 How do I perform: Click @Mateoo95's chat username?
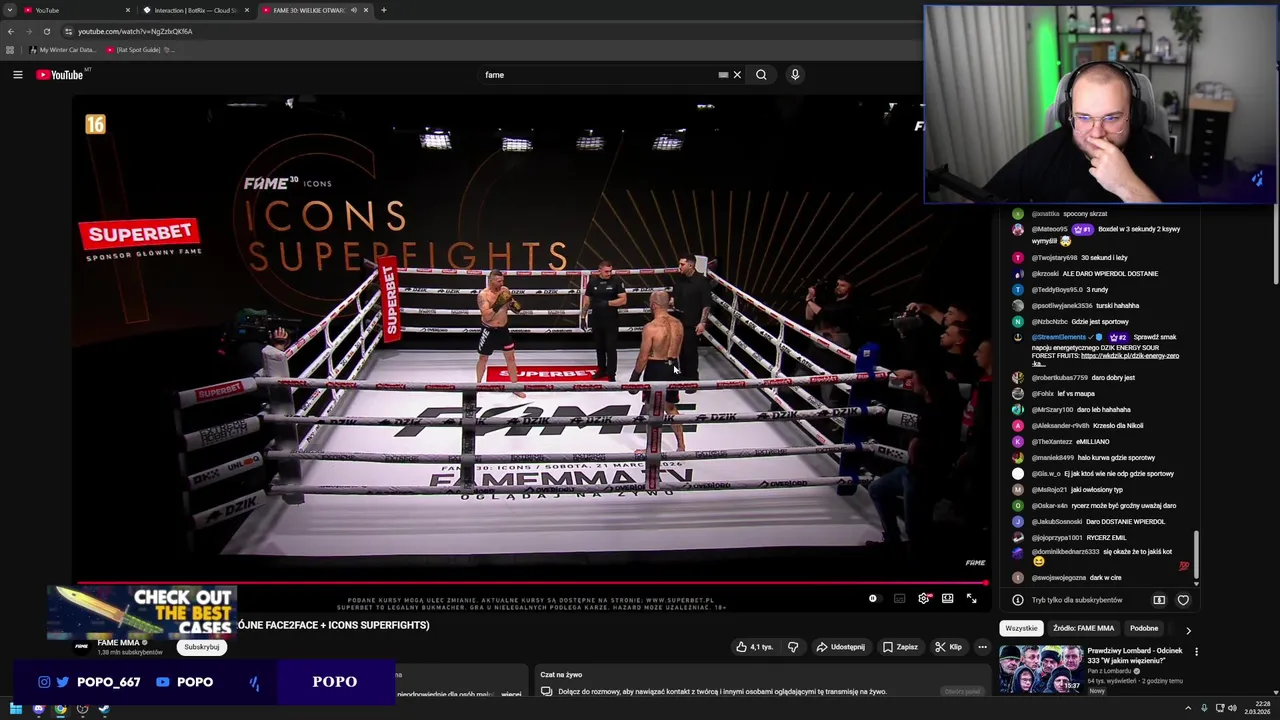point(1049,229)
